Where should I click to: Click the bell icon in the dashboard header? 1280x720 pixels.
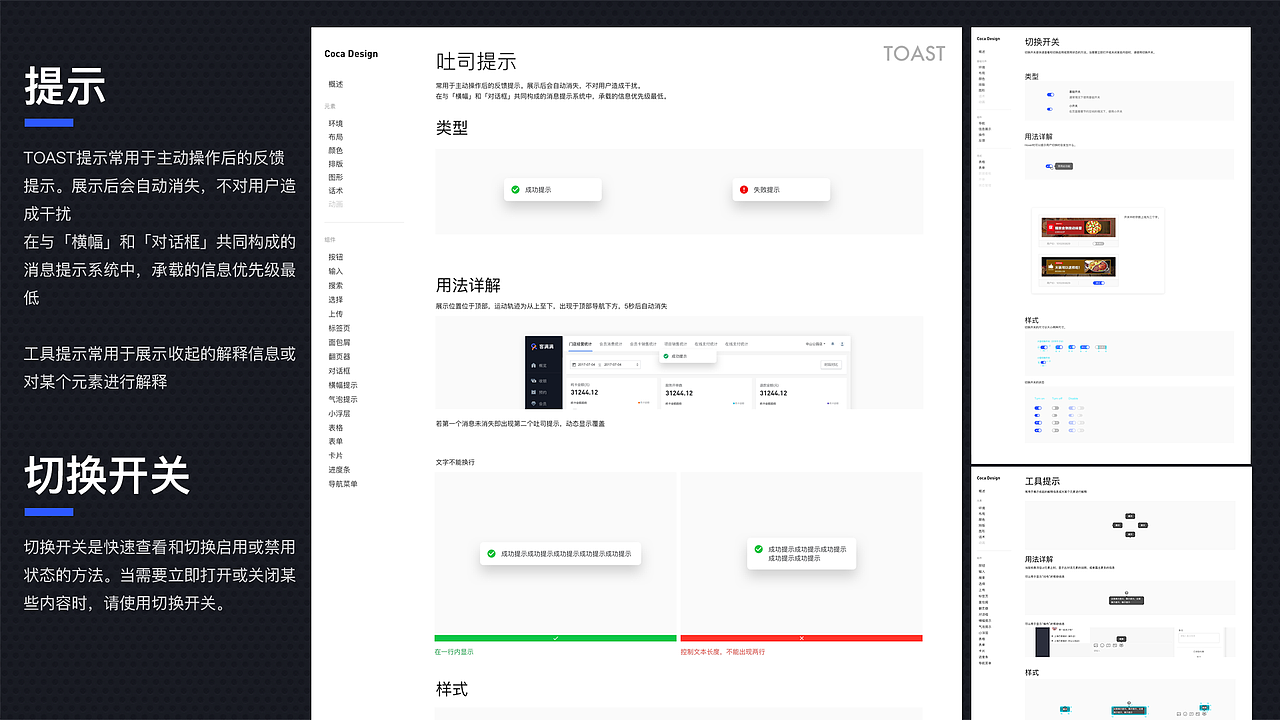click(x=832, y=344)
